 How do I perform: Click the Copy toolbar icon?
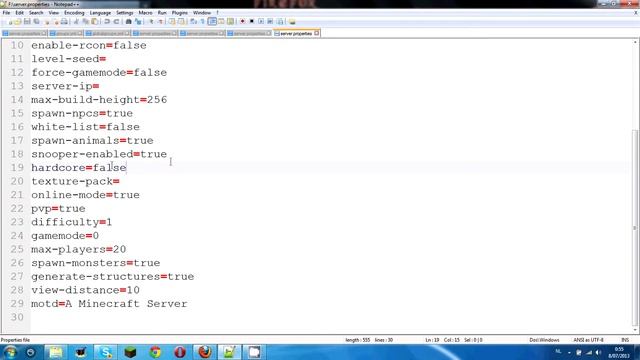[85, 21]
